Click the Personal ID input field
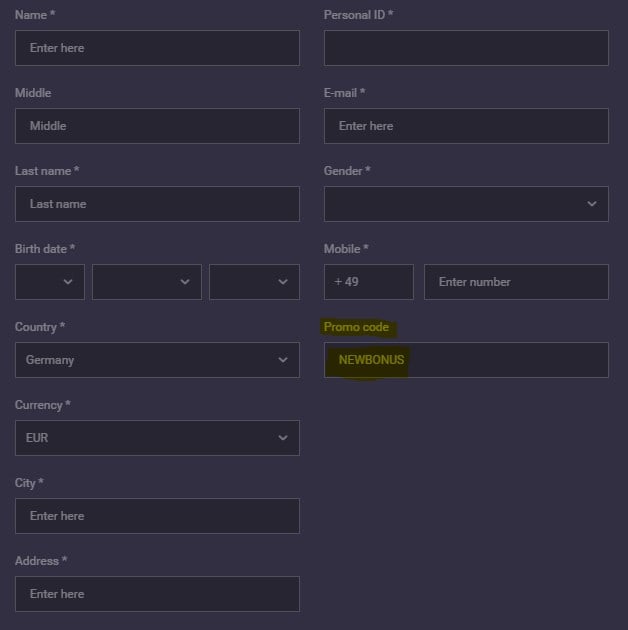The image size is (628, 630). pyautogui.click(x=466, y=48)
